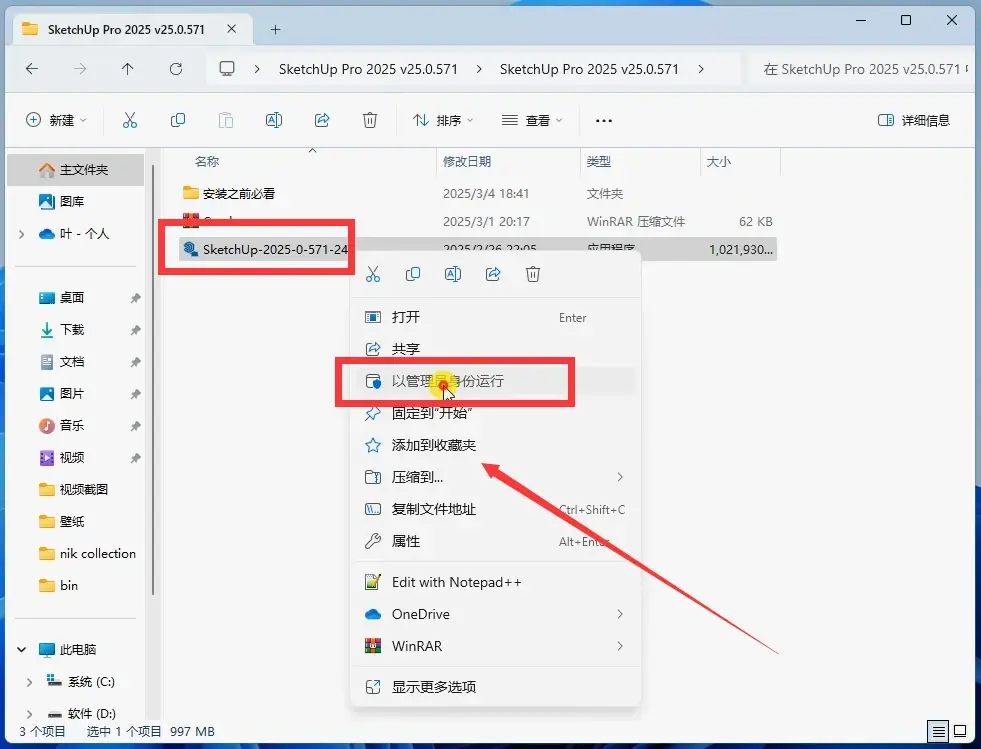Click the Rename icon in the toolbar
Viewport: 981px width, 749px height.
(274, 120)
